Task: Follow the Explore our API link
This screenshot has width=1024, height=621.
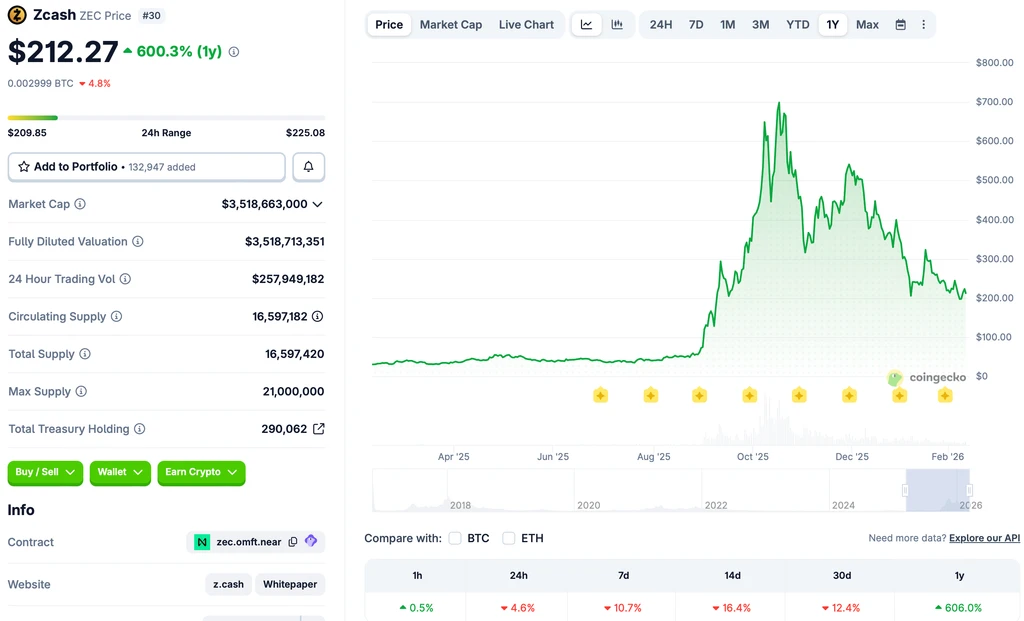Action: [984, 538]
